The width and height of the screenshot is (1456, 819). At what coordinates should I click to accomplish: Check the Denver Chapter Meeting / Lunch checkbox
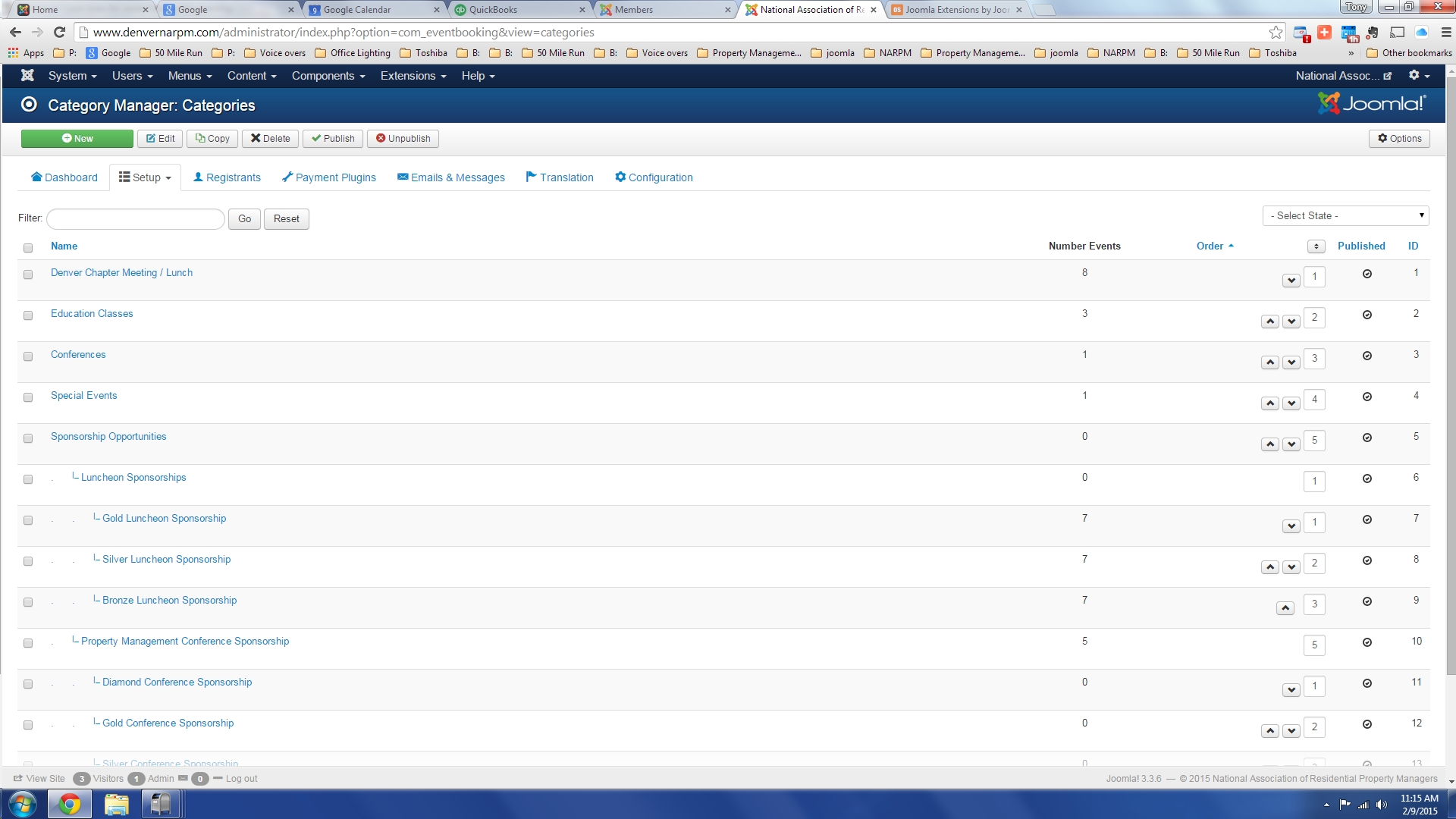tap(28, 275)
